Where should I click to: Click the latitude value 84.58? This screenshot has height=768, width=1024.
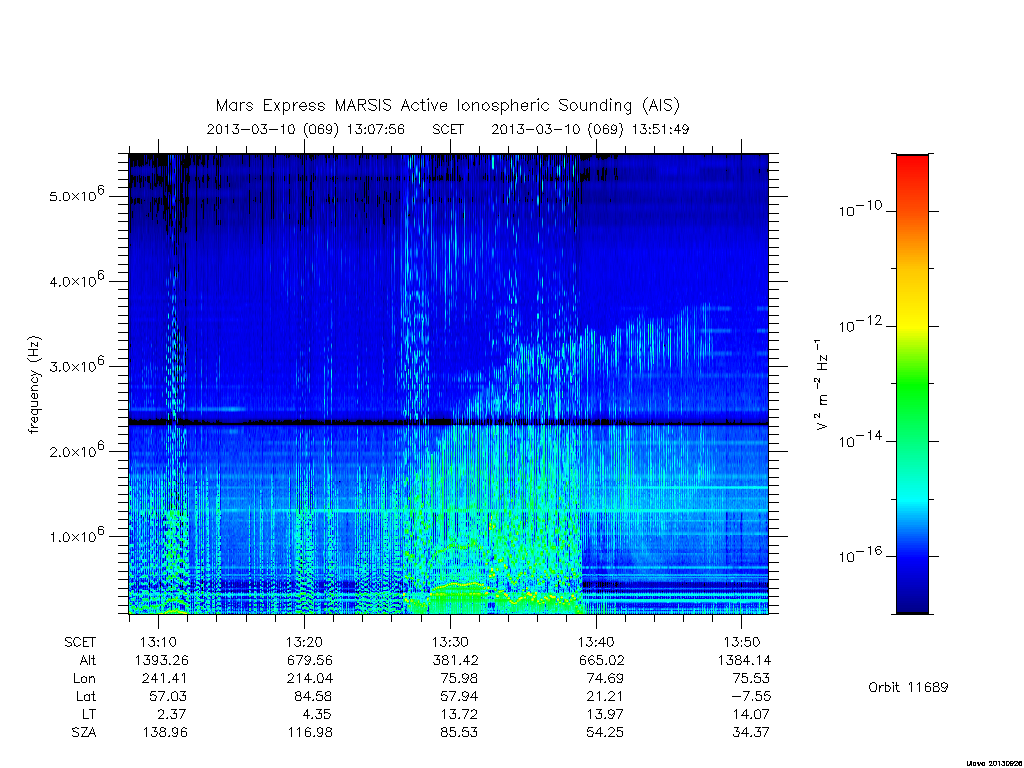pos(313,696)
